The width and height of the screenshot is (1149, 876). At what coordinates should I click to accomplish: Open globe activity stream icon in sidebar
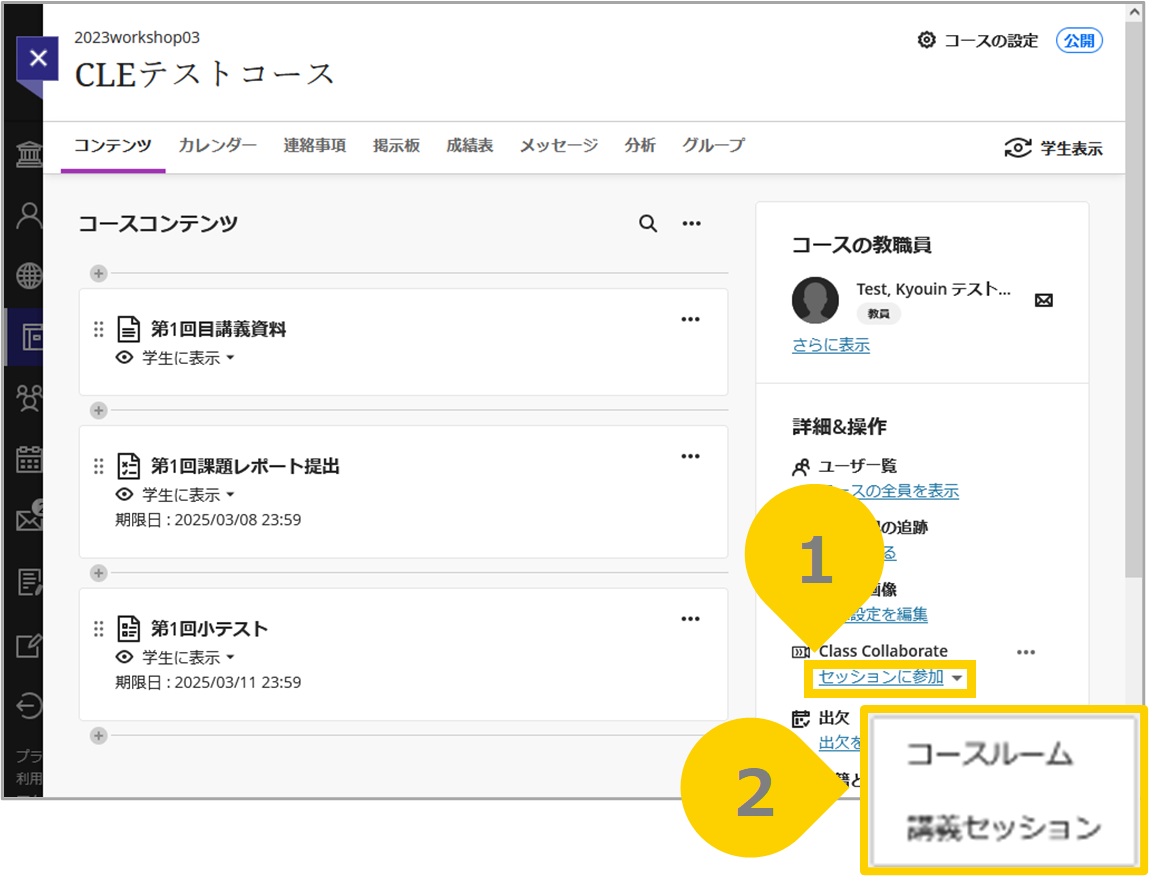click(29, 276)
